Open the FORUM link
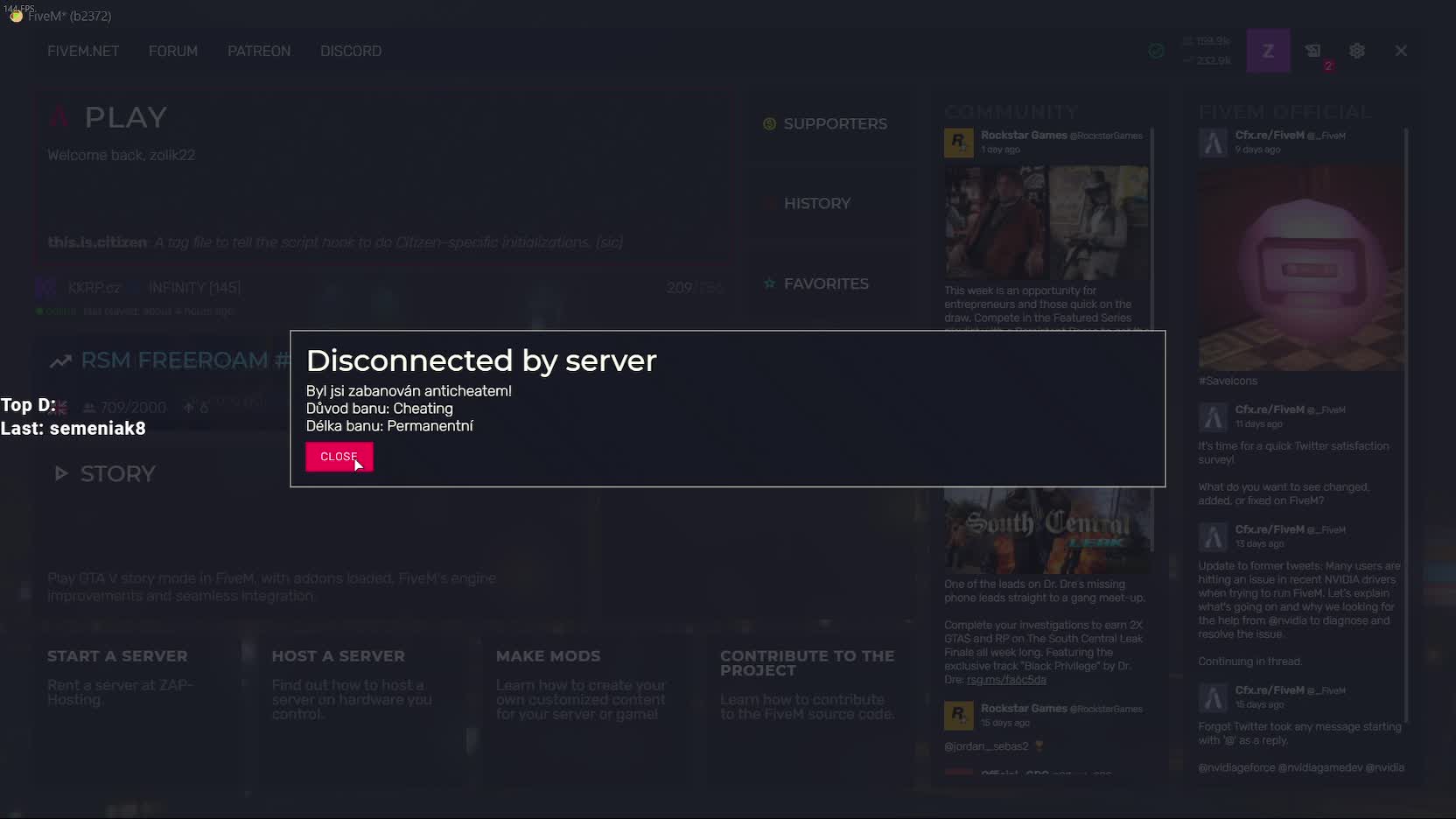This screenshot has width=1456, height=819. click(173, 51)
